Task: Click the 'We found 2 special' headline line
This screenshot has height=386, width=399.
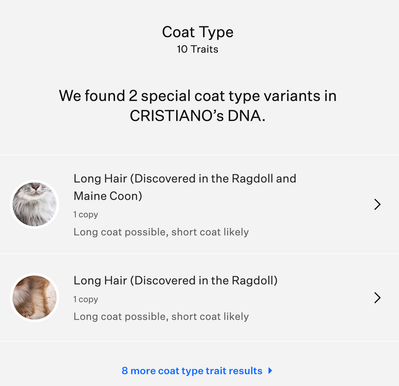Action: tap(198, 96)
